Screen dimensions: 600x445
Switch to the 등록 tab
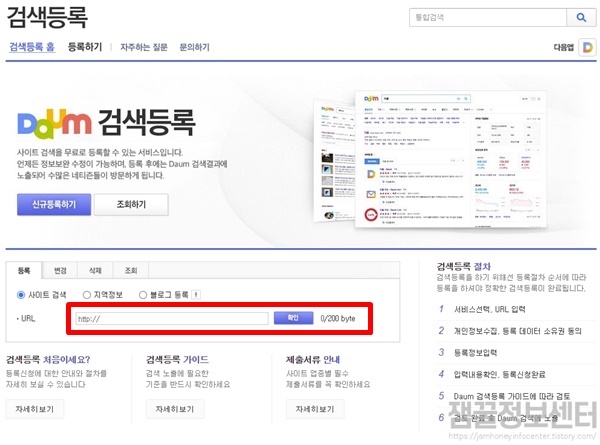click(x=24, y=271)
